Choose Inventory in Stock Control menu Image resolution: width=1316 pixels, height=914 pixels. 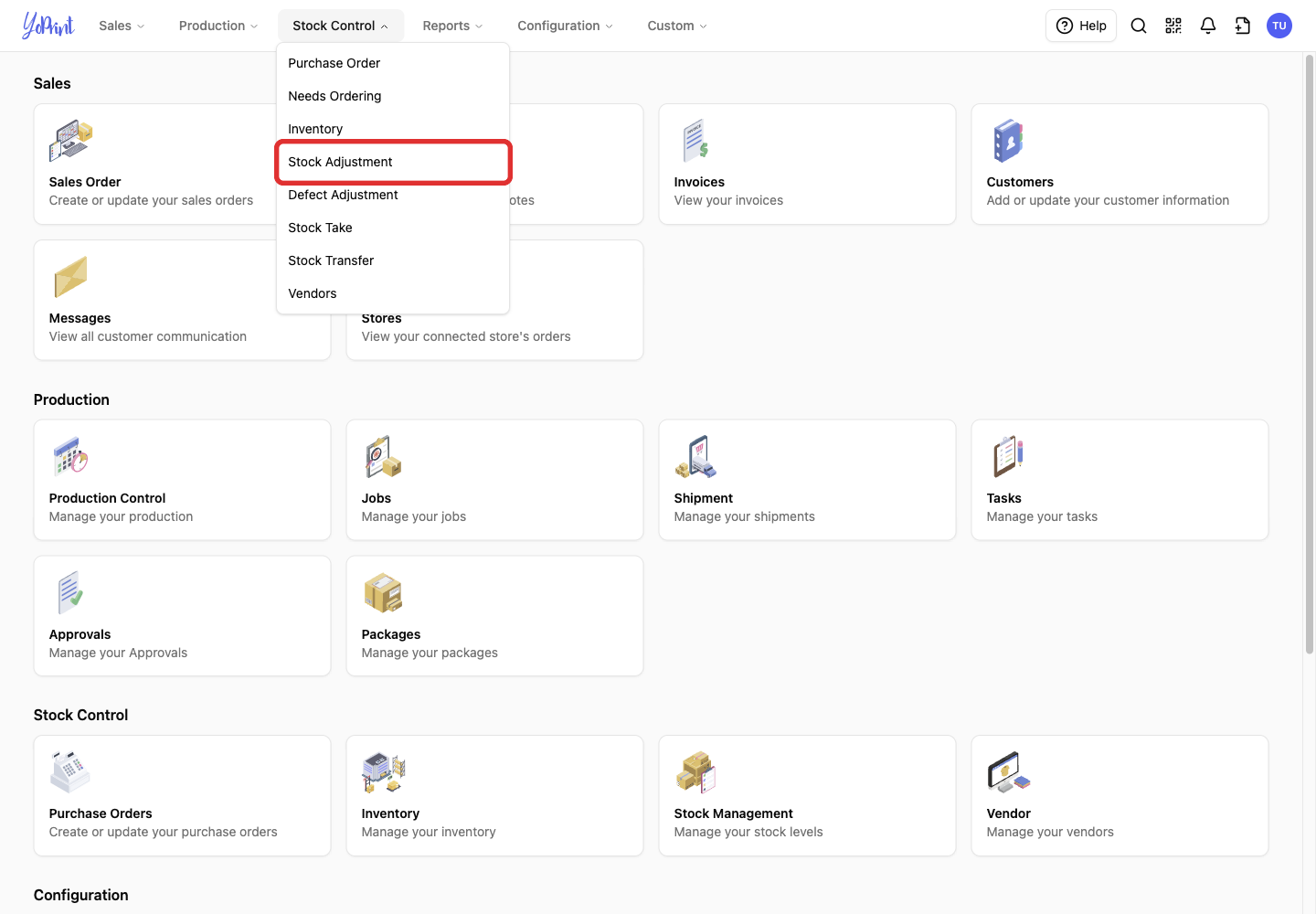coord(393,129)
